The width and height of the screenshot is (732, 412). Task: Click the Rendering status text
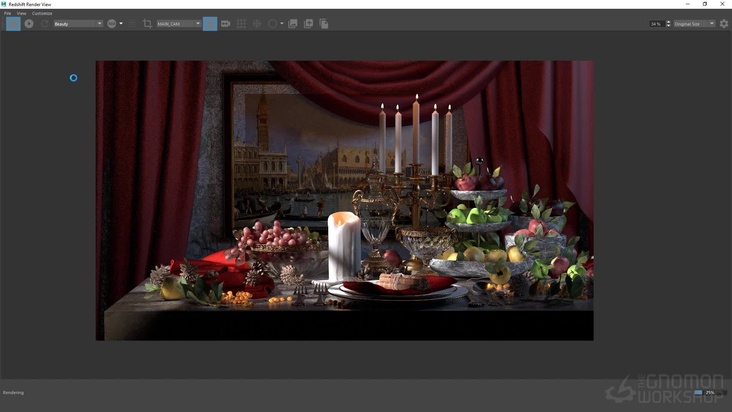tap(13, 392)
